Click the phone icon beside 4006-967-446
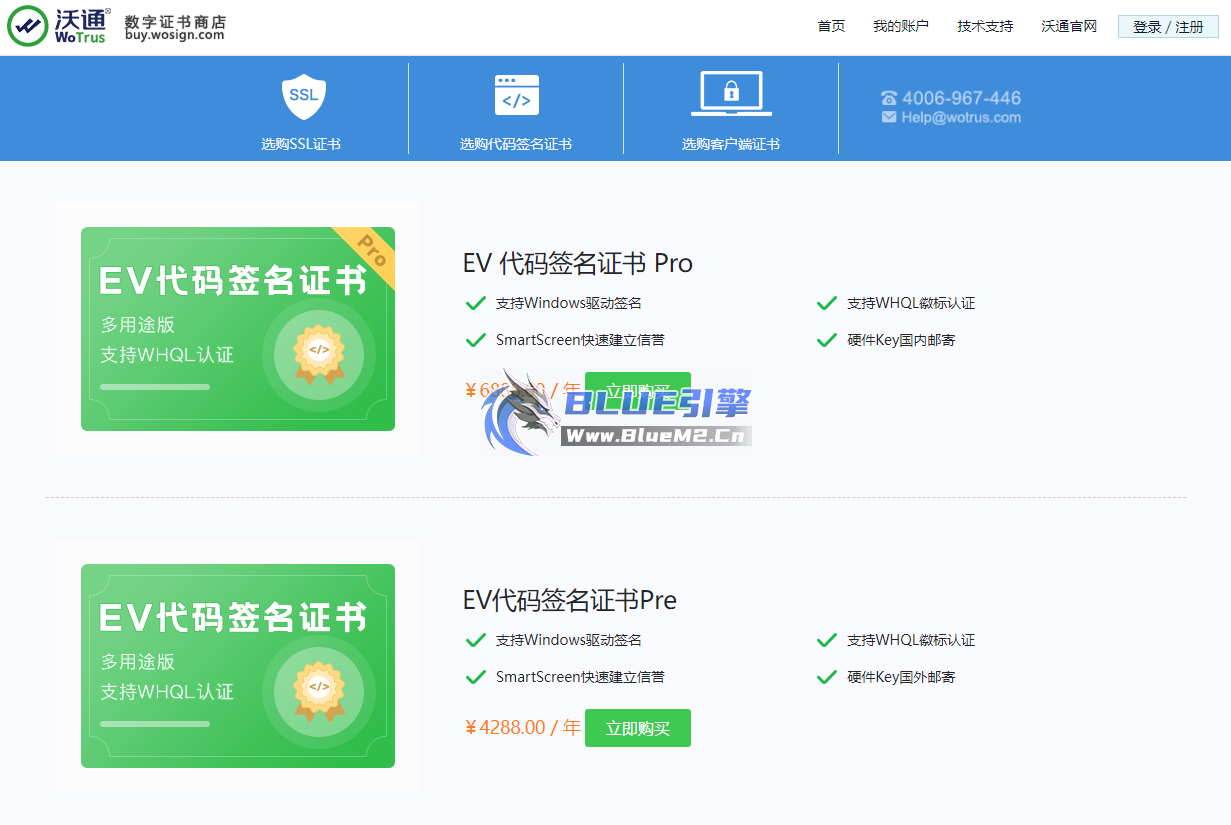 tap(889, 98)
